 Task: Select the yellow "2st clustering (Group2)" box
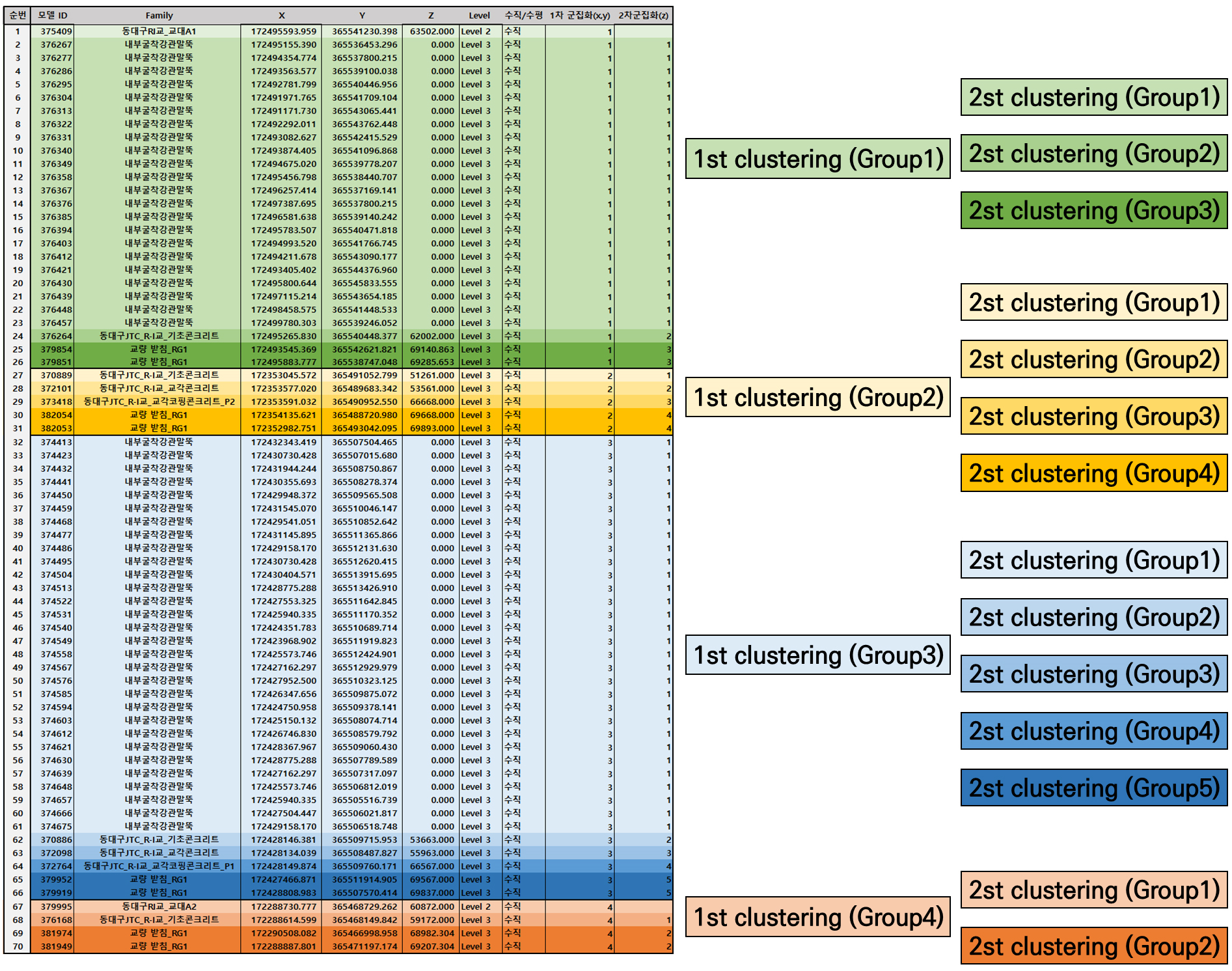(1094, 359)
